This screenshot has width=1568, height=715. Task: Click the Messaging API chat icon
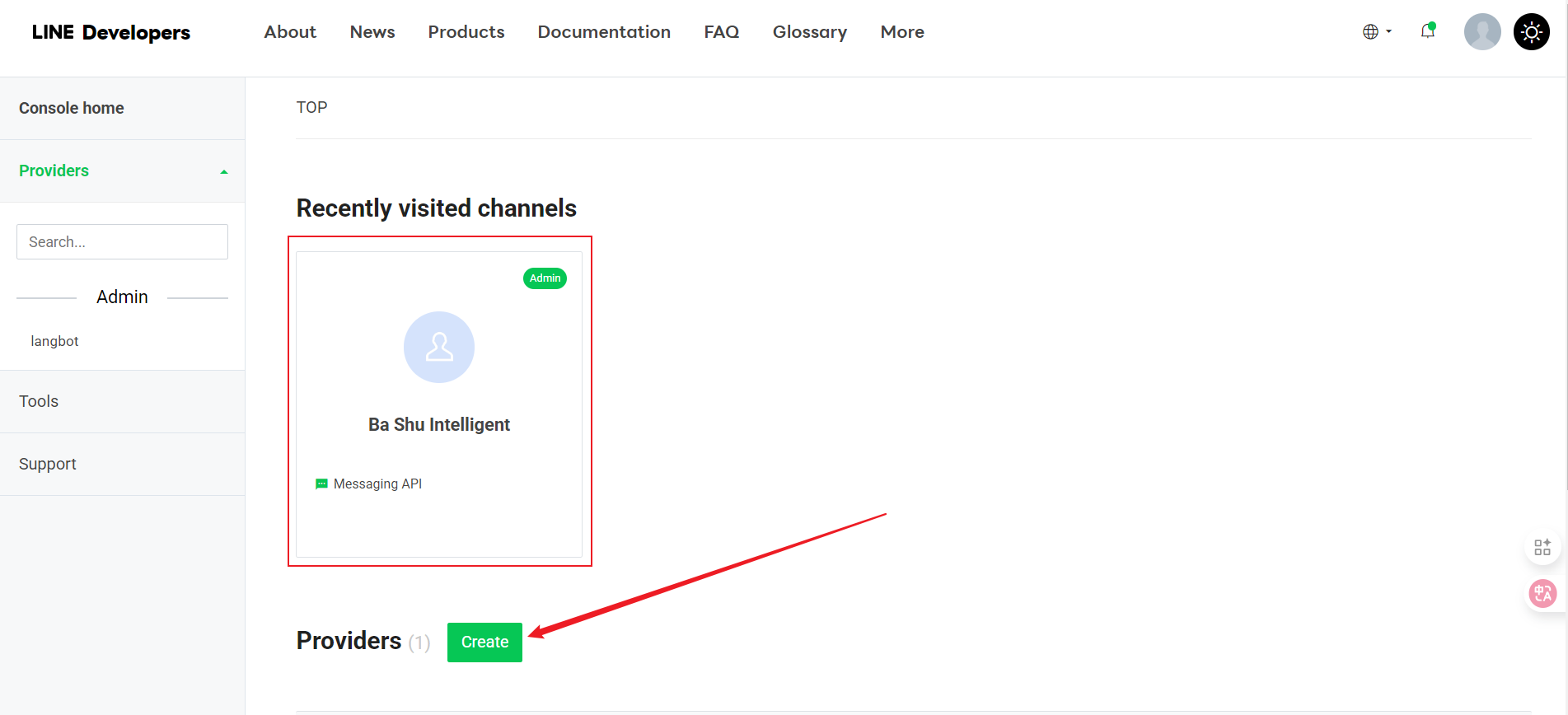pyautogui.click(x=321, y=484)
